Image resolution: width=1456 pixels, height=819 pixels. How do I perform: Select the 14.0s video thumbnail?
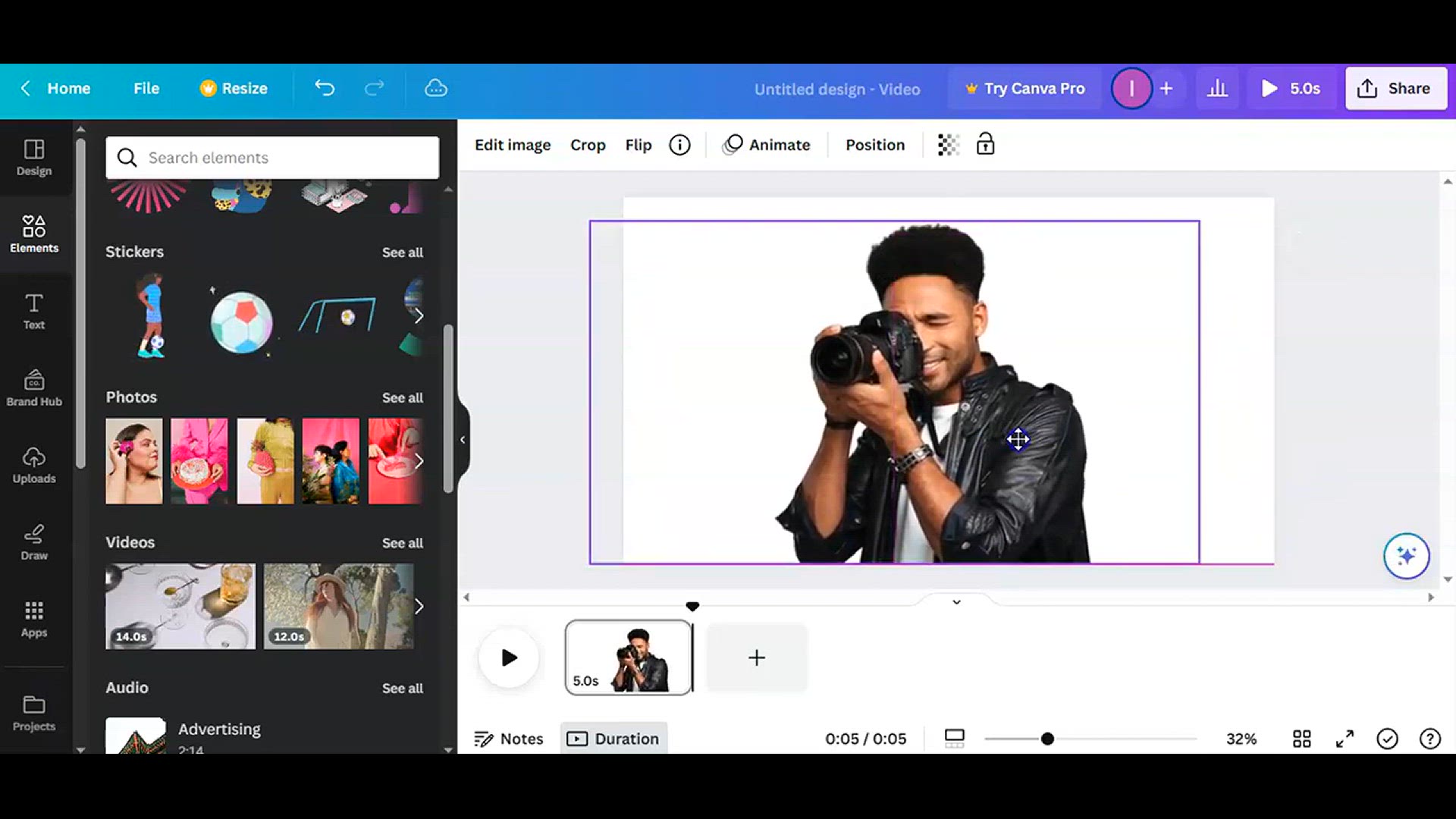[180, 606]
